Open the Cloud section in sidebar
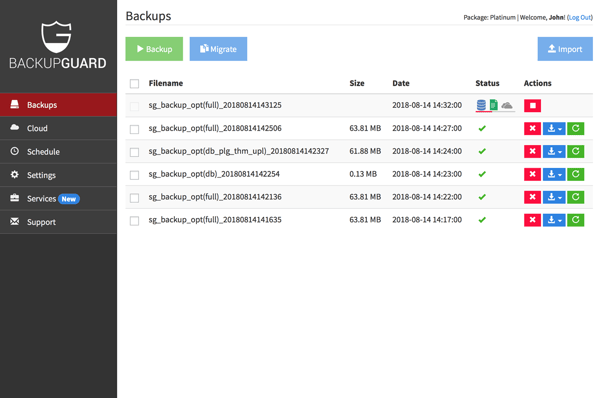The width and height of the screenshot is (600, 398). 59,128
